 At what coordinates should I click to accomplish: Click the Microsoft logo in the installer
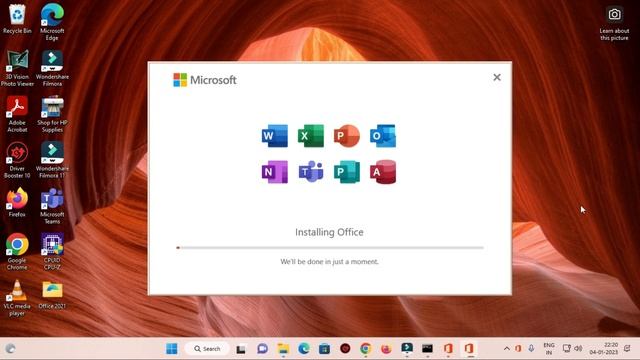point(205,80)
